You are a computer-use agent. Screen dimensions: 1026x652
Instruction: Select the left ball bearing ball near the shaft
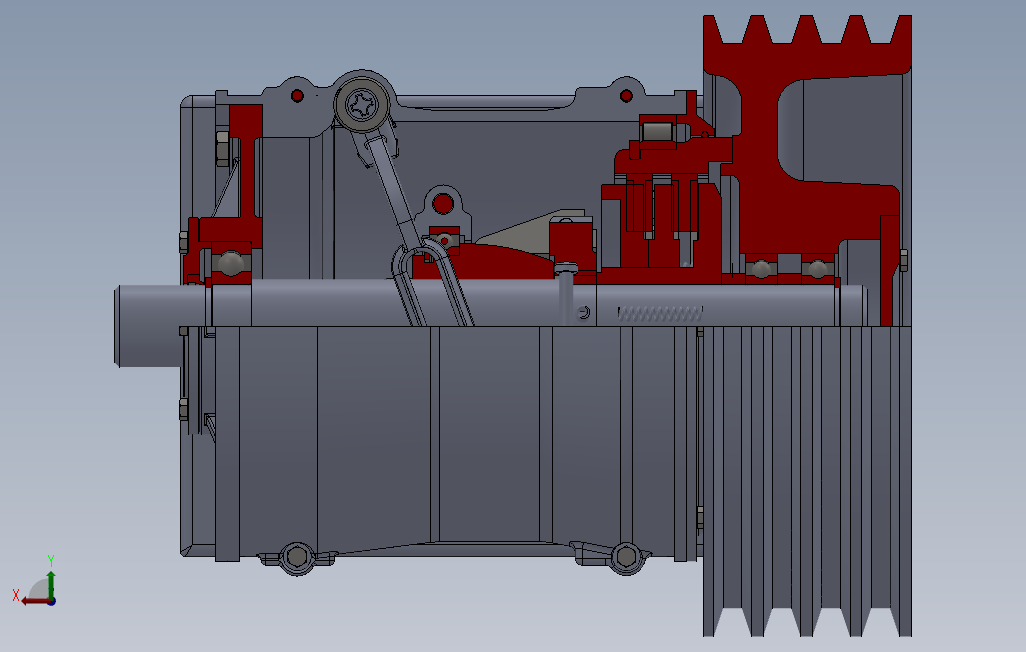(230, 263)
